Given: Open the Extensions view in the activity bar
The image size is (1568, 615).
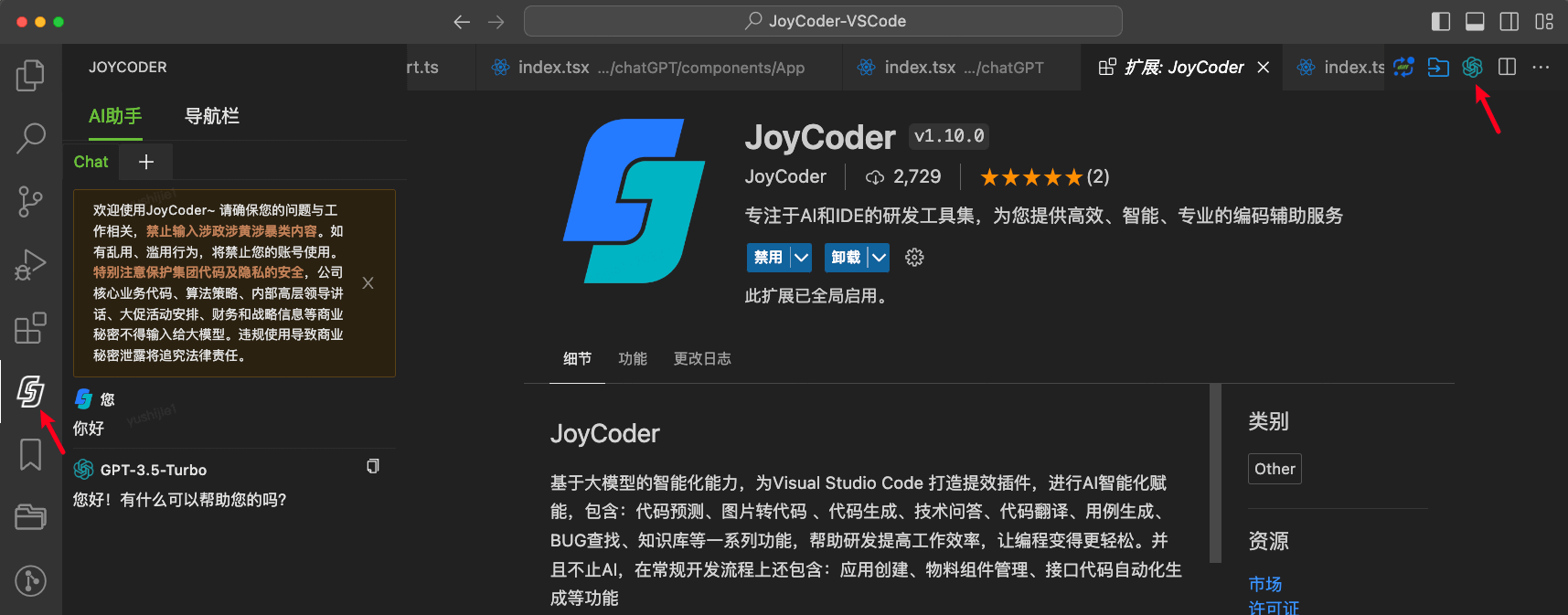Looking at the screenshot, I should click(x=30, y=328).
